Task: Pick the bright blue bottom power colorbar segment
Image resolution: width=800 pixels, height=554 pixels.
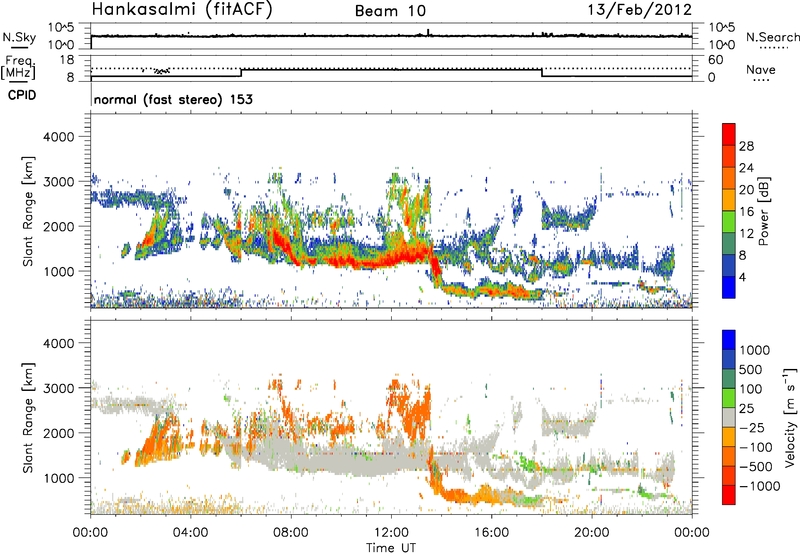Action: (x=729, y=288)
